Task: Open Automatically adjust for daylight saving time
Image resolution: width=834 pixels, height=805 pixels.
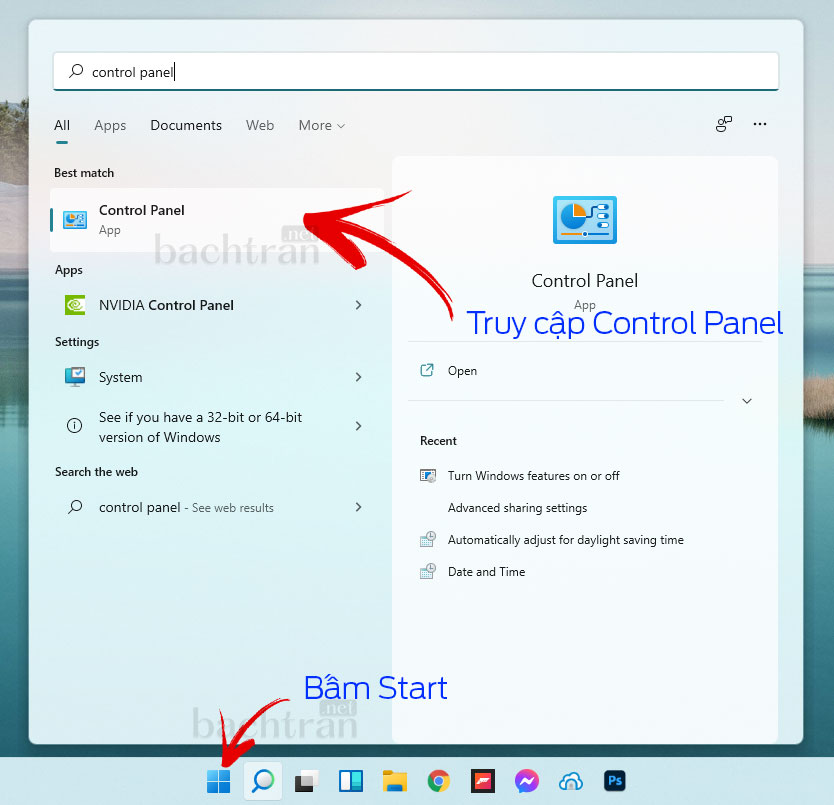Action: [x=565, y=540]
